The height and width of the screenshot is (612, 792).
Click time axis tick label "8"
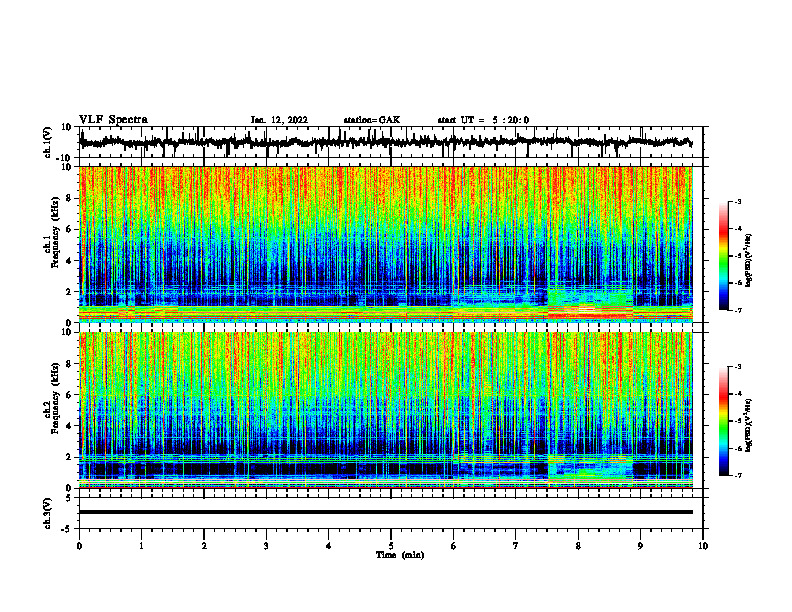(578, 546)
